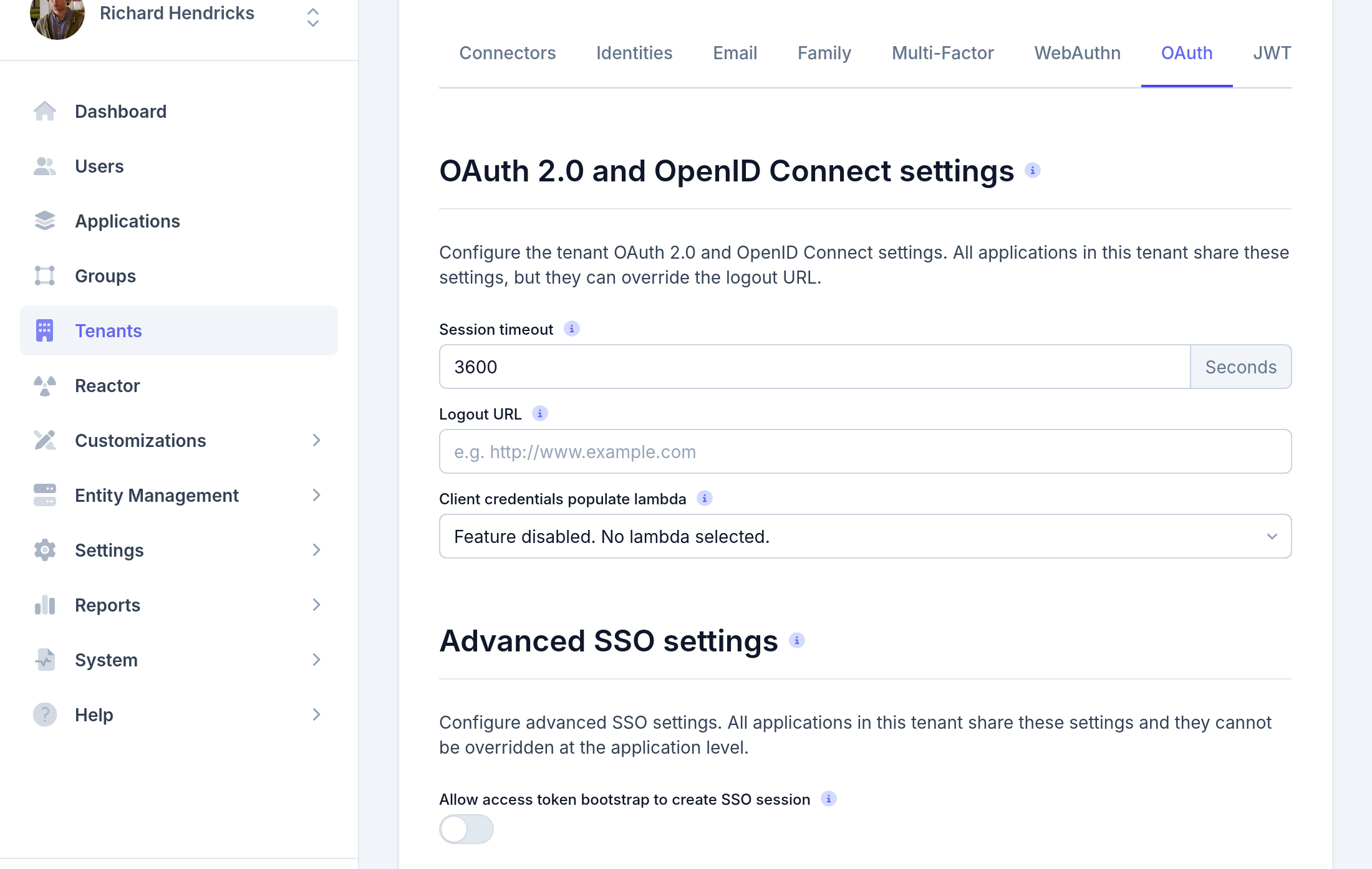The width and height of the screenshot is (1372, 869).
Task: Open Client credentials populate lambda dropdown
Action: point(866,536)
